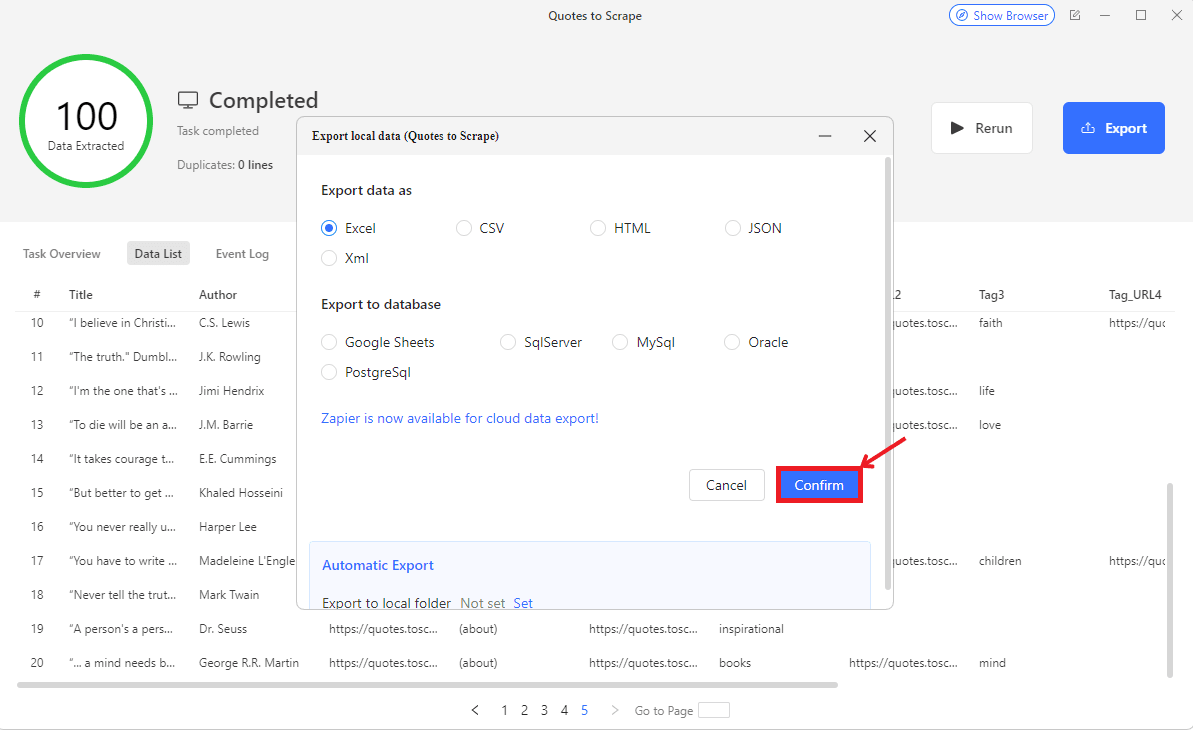The width and height of the screenshot is (1193, 730).
Task: Minimize the Export local data dialog
Action: (825, 136)
